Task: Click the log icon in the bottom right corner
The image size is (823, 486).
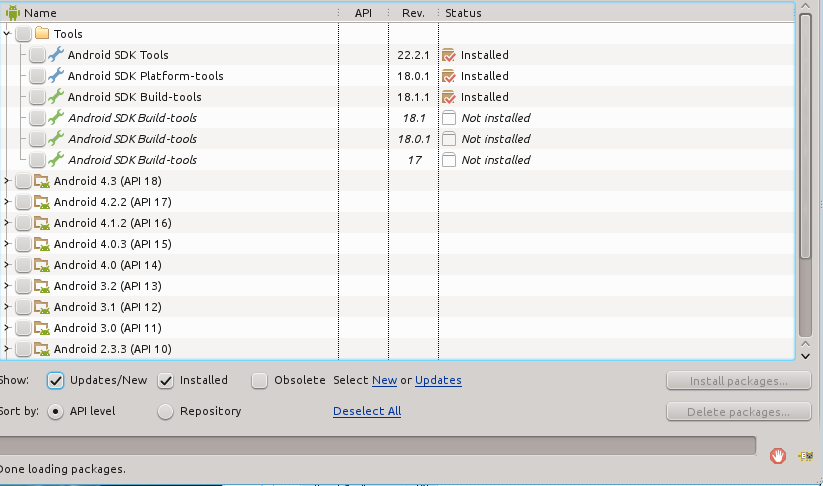Action: [x=806, y=456]
